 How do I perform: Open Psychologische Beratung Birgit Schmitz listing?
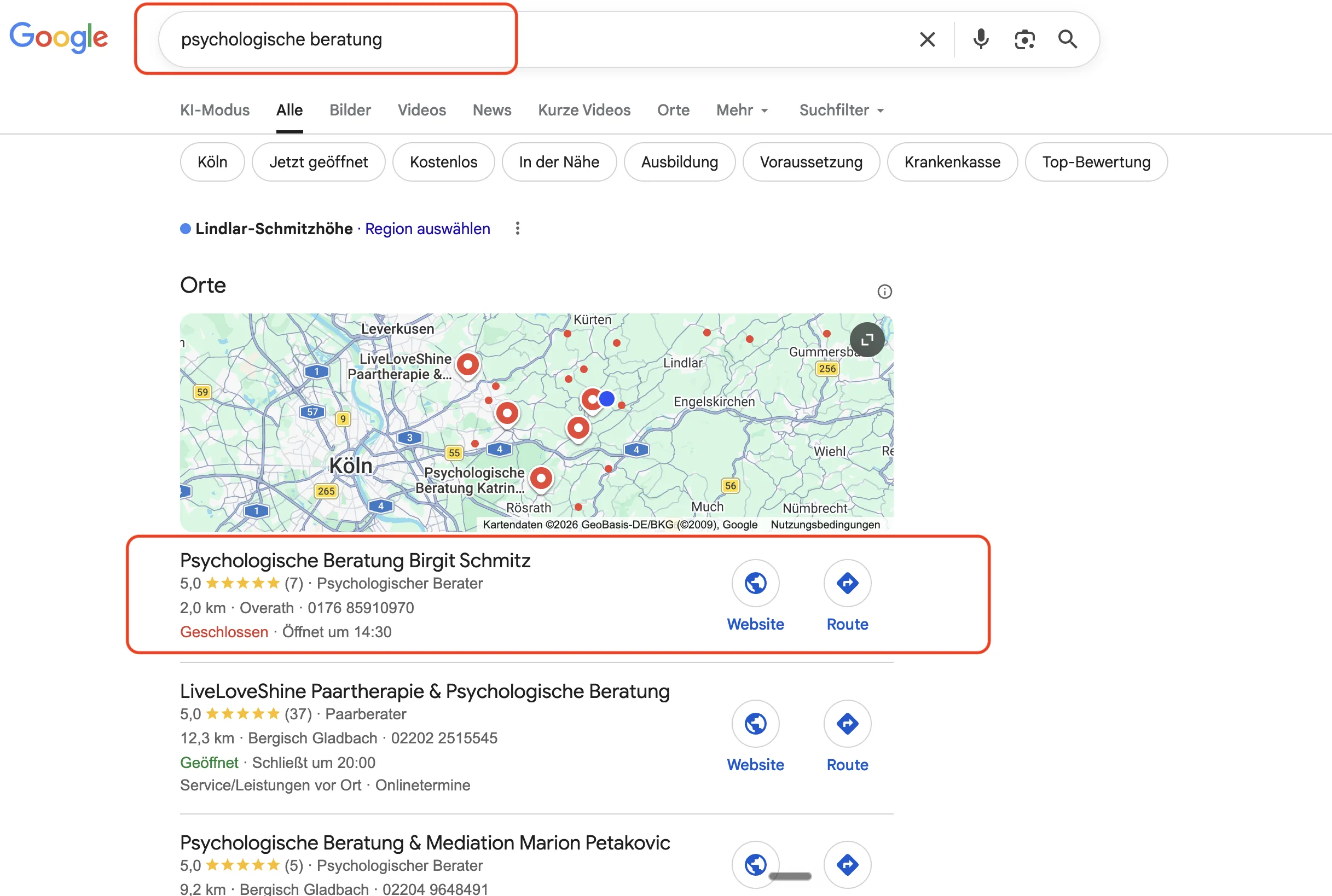point(355,560)
